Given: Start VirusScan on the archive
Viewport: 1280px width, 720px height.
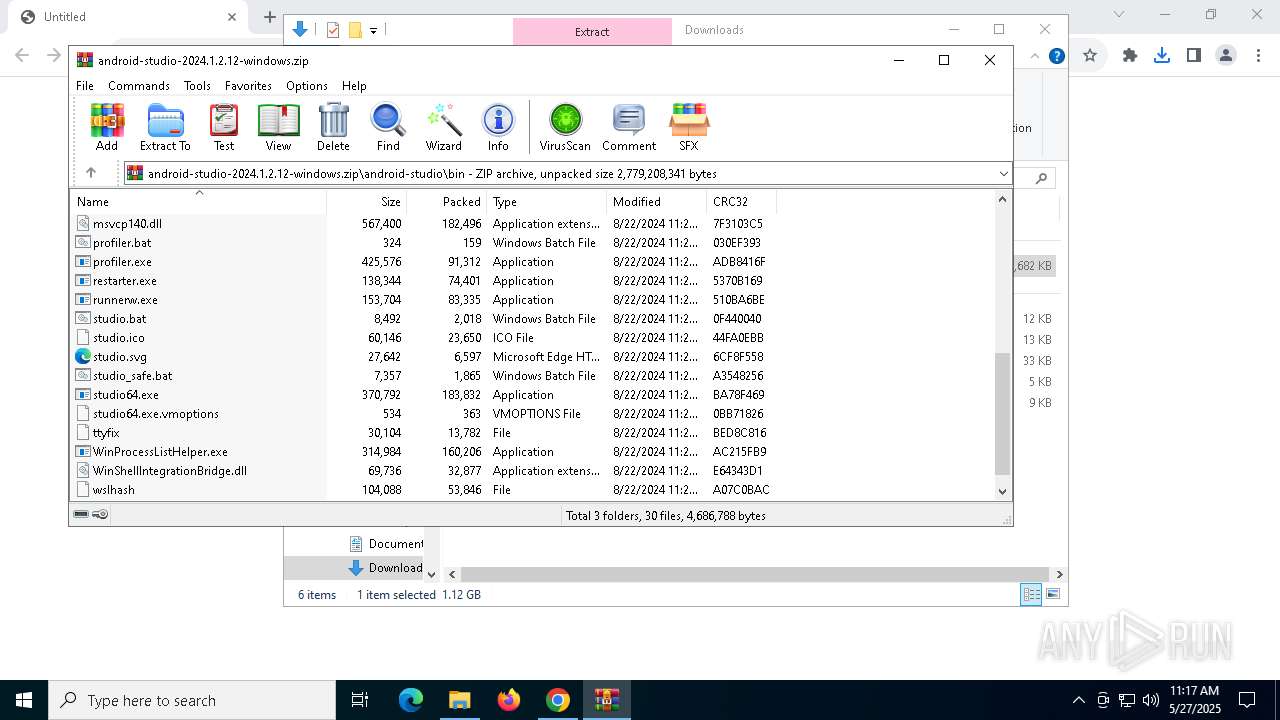Looking at the screenshot, I should [x=565, y=127].
